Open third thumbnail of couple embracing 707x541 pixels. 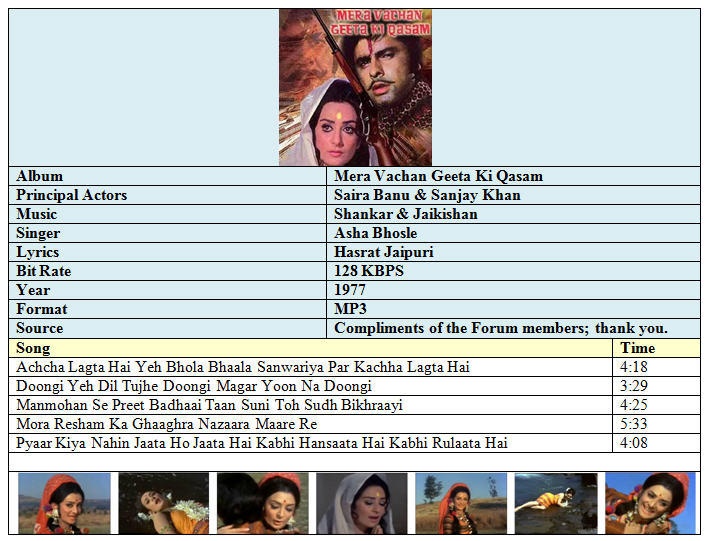(x=263, y=503)
